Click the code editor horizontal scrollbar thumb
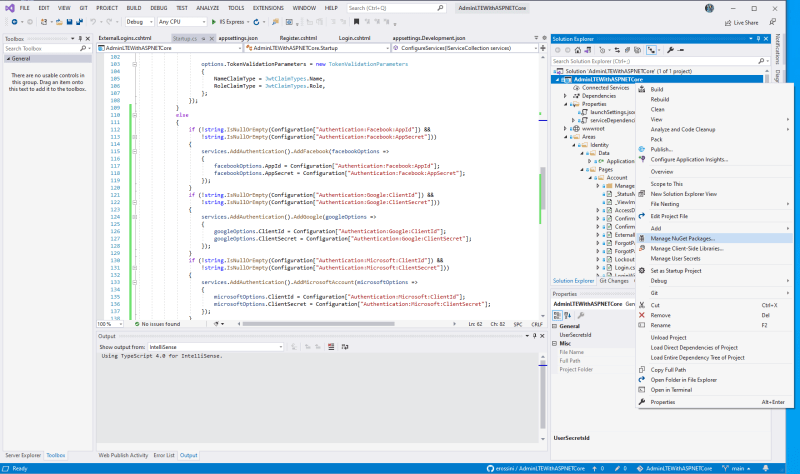Viewport: 800px width, 474px height. click(x=318, y=324)
